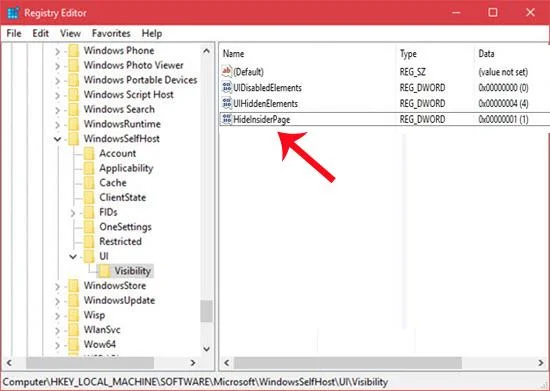Click the Windows Script Host folder icon

tap(74, 95)
